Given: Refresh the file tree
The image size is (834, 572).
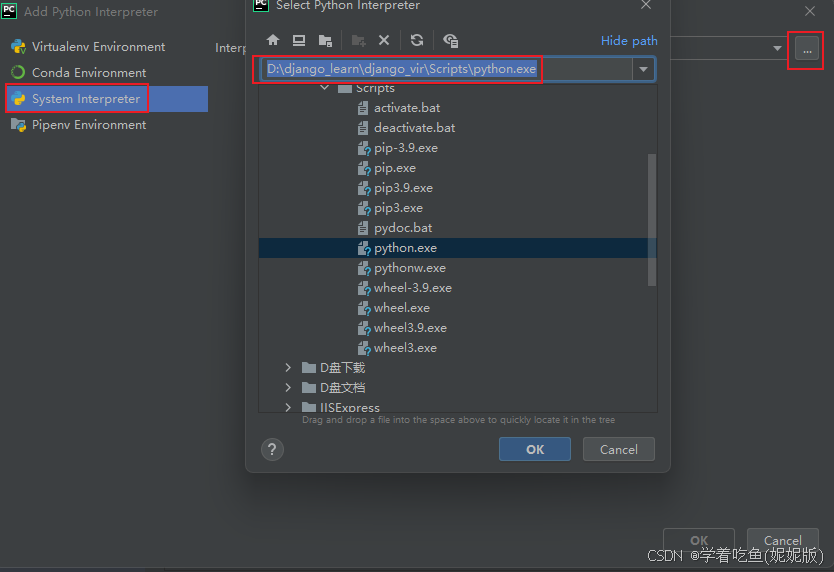Looking at the screenshot, I should (x=417, y=40).
